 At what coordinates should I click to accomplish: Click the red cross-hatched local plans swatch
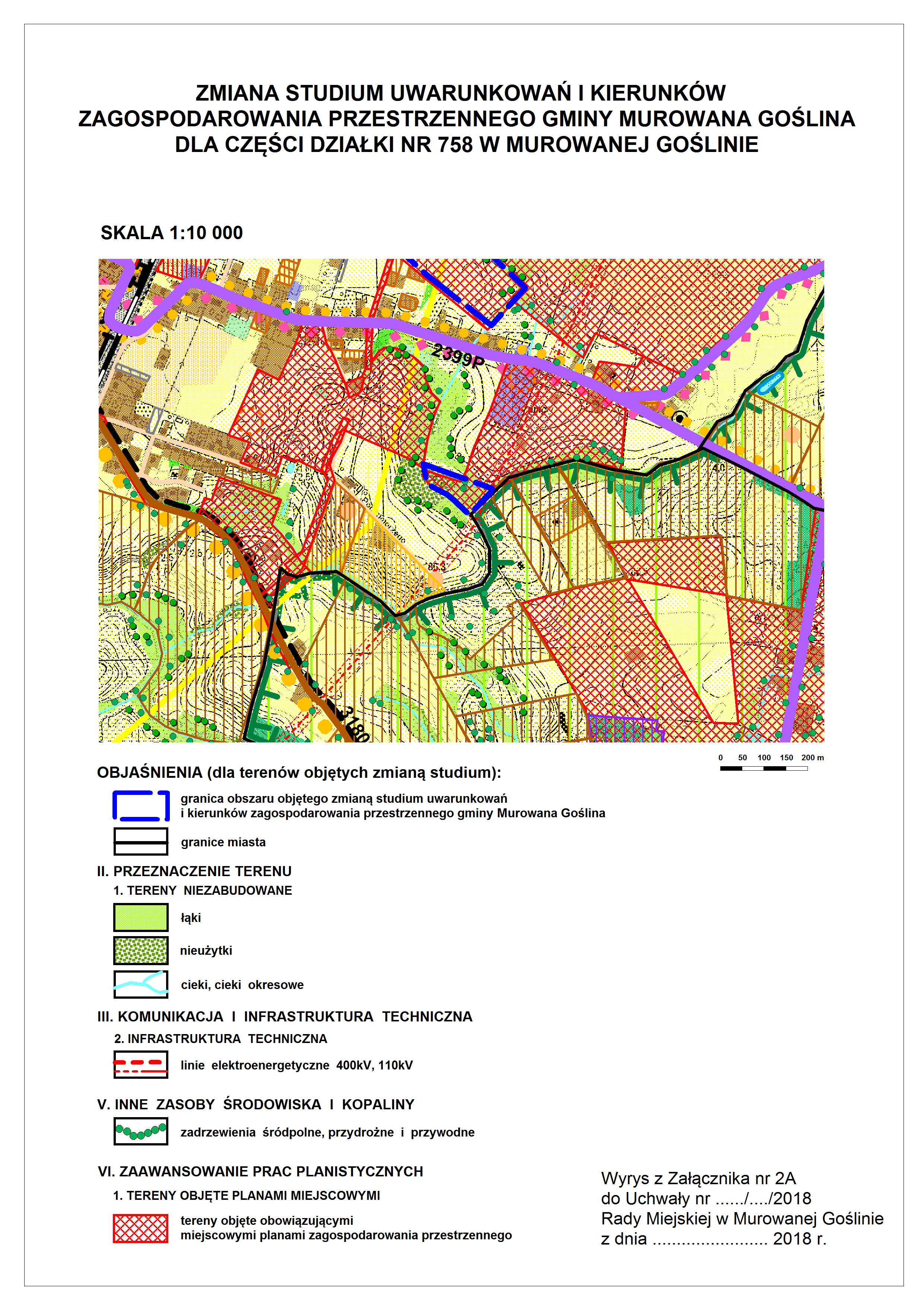(x=140, y=1228)
